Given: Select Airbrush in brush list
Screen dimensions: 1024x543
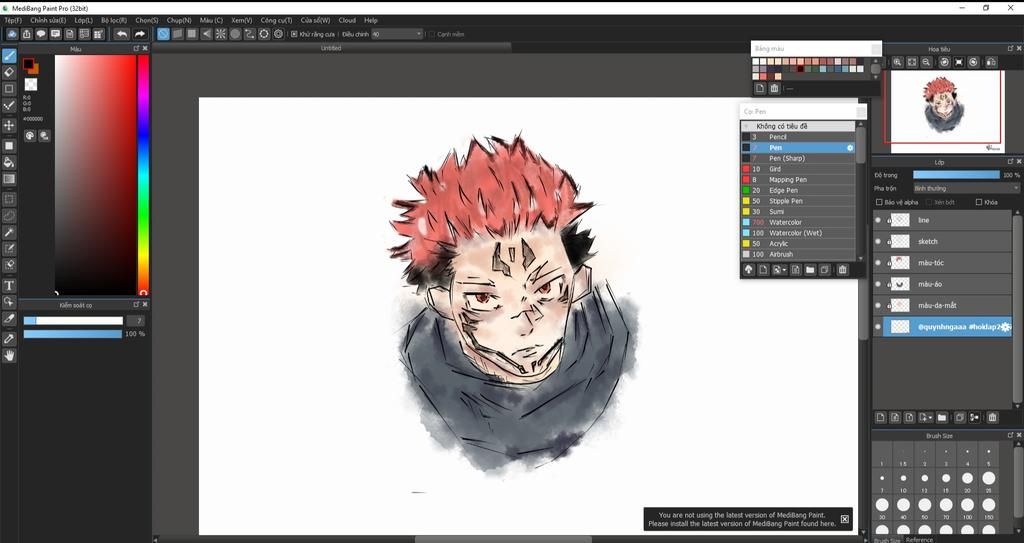Looking at the screenshot, I should tap(798, 254).
